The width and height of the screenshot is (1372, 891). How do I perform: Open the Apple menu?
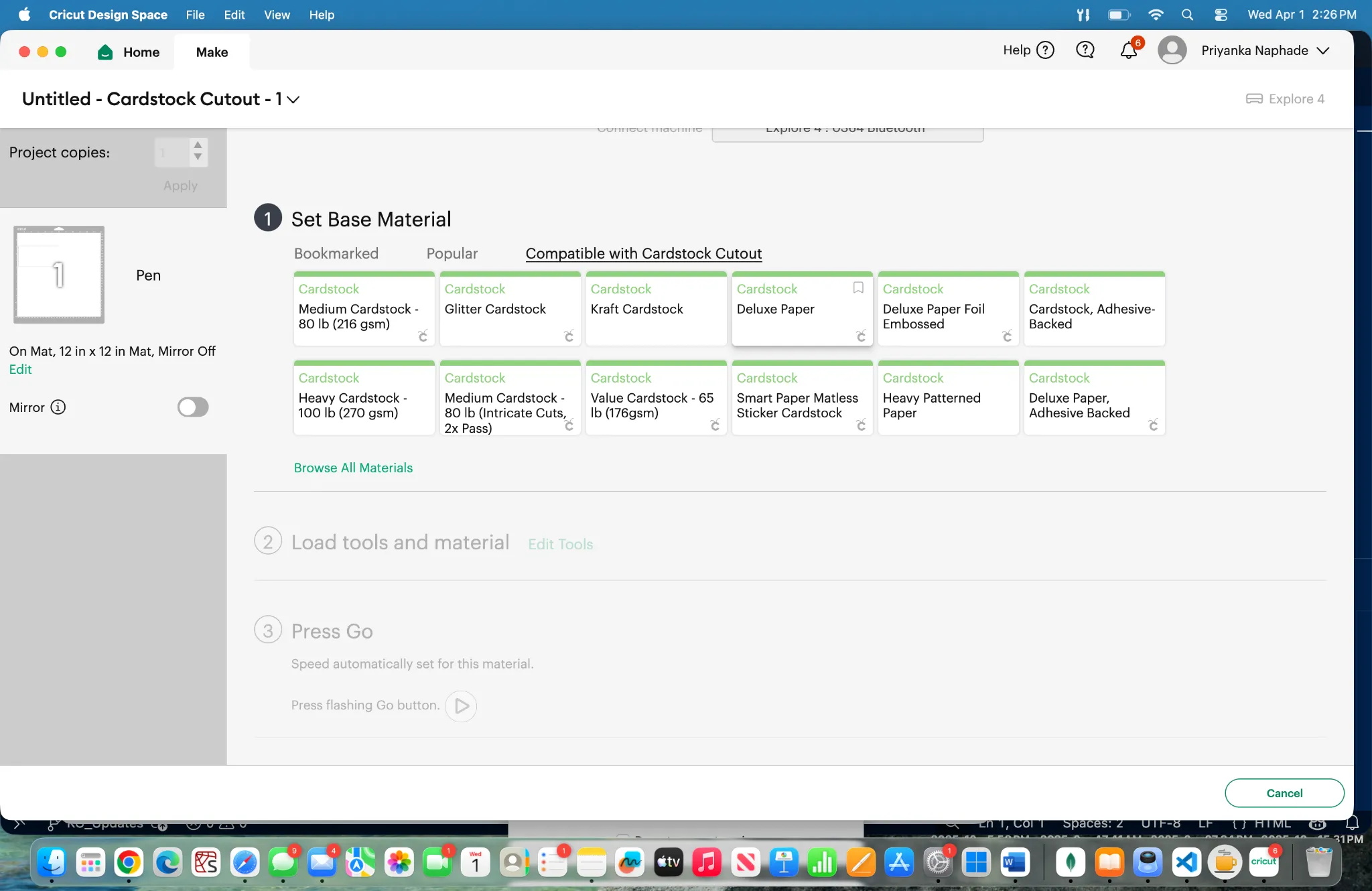pos(24,15)
